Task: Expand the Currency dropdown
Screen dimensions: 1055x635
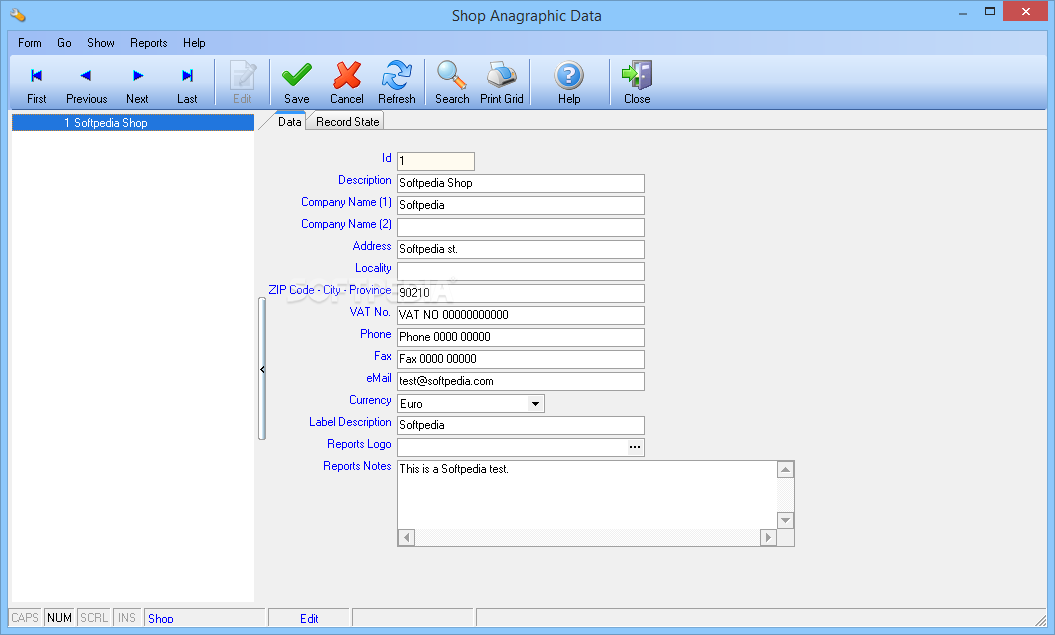Action: point(535,404)
